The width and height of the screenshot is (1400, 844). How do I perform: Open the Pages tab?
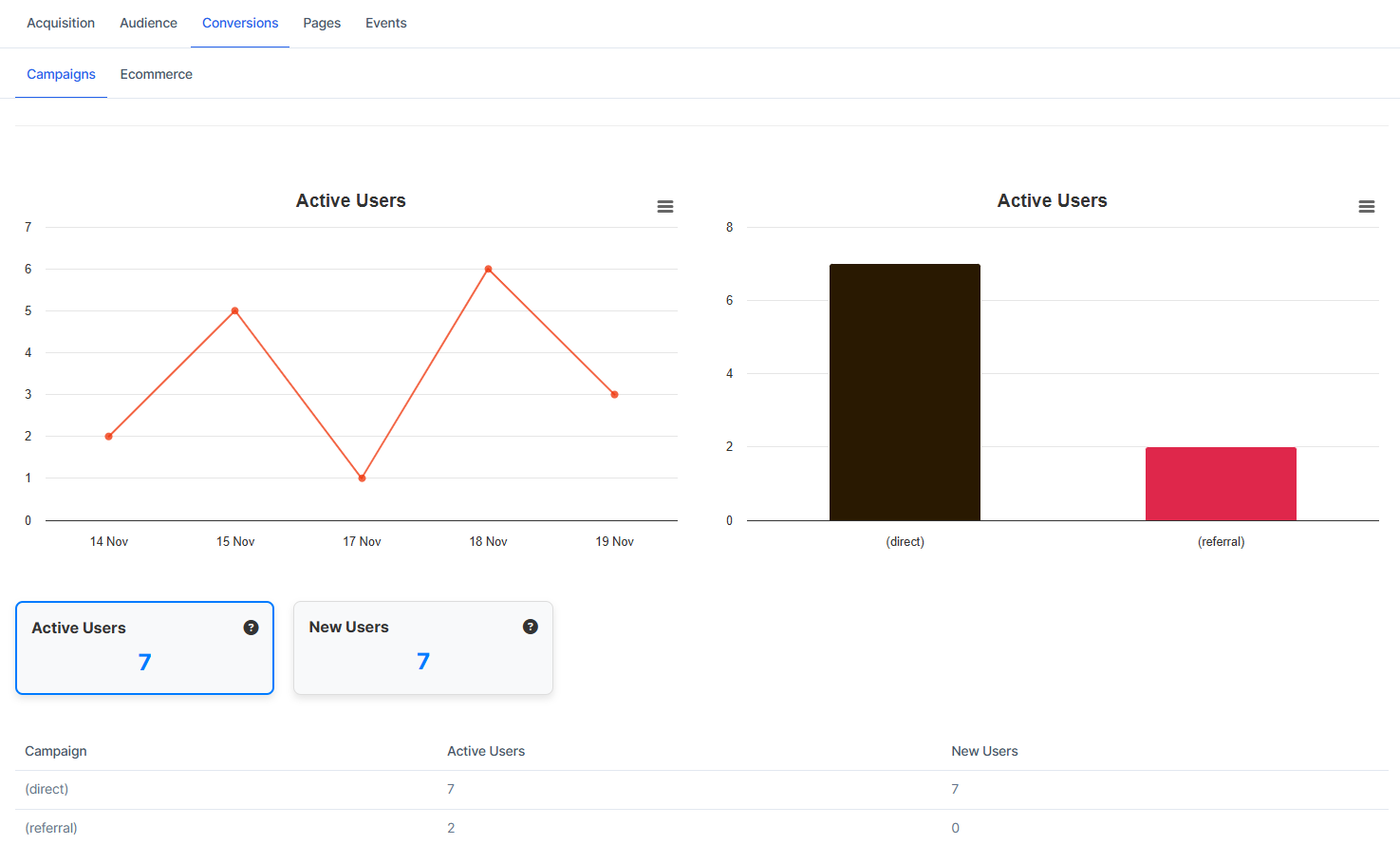coord(322,23)
